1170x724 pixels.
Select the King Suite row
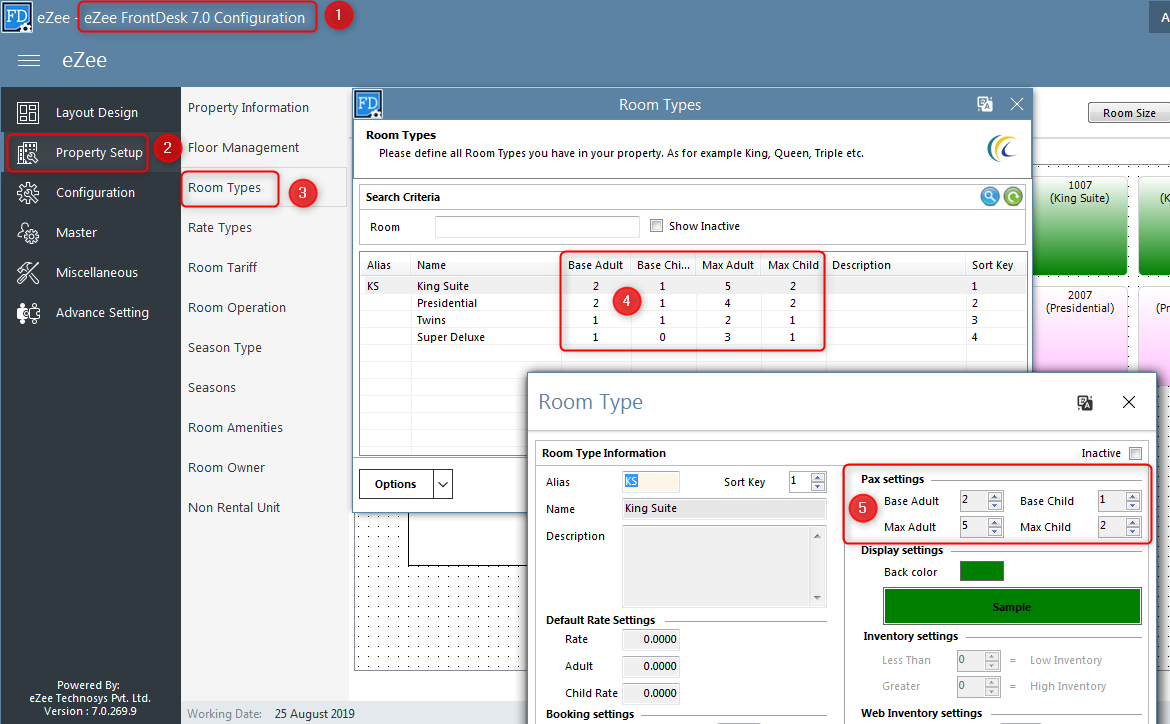tap(693, 286)
